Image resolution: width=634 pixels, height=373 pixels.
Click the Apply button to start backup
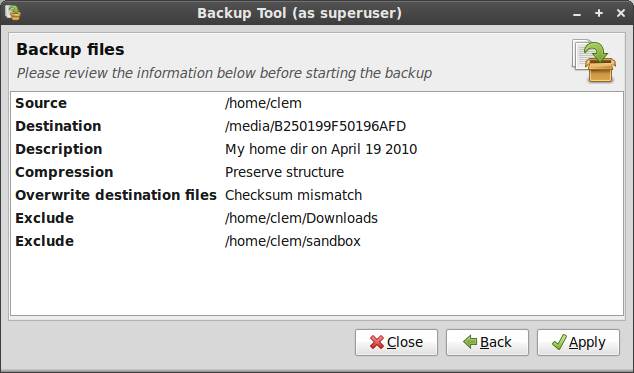coord(578,343)
